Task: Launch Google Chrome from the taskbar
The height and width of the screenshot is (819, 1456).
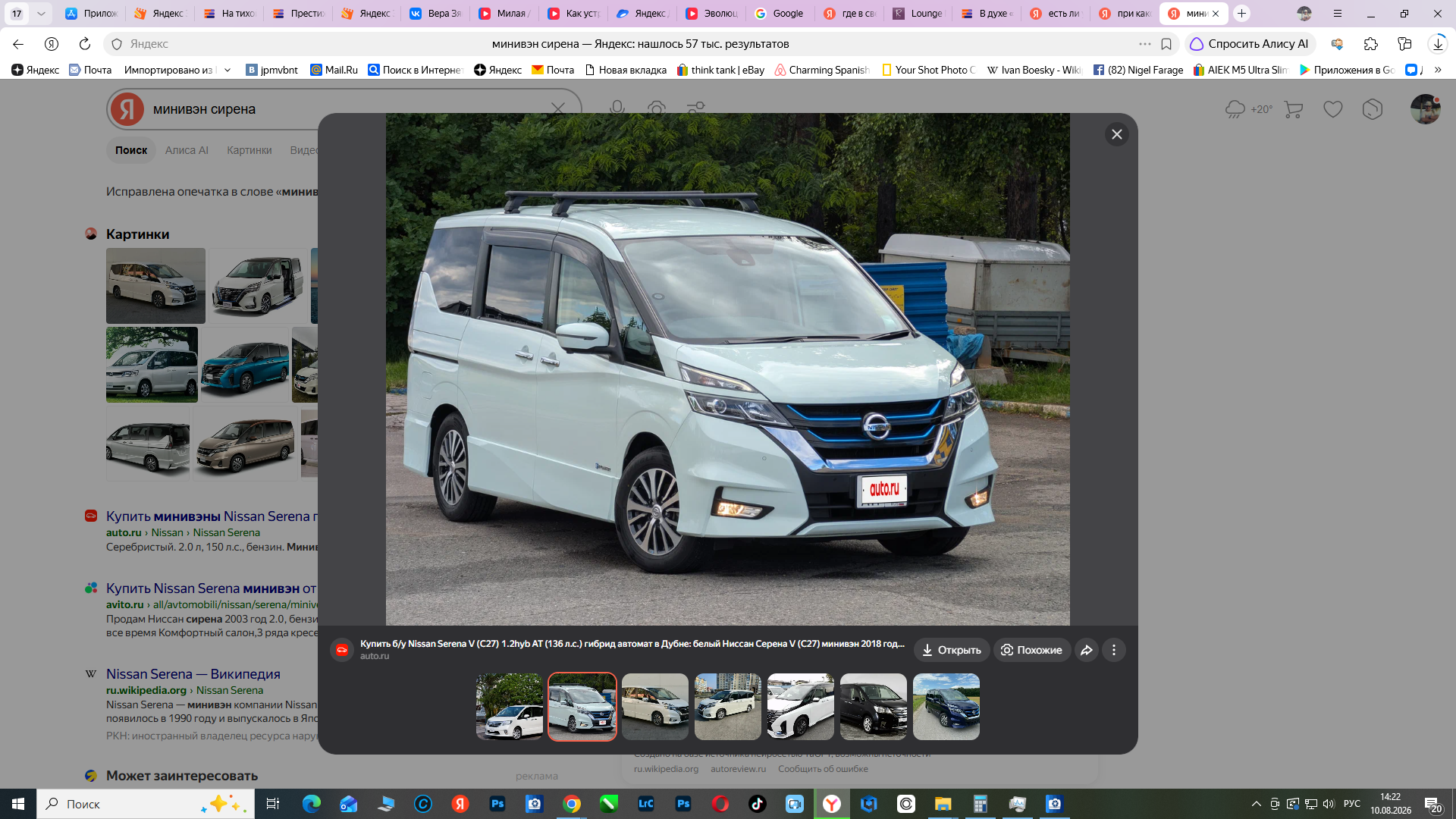Action: 572,804
